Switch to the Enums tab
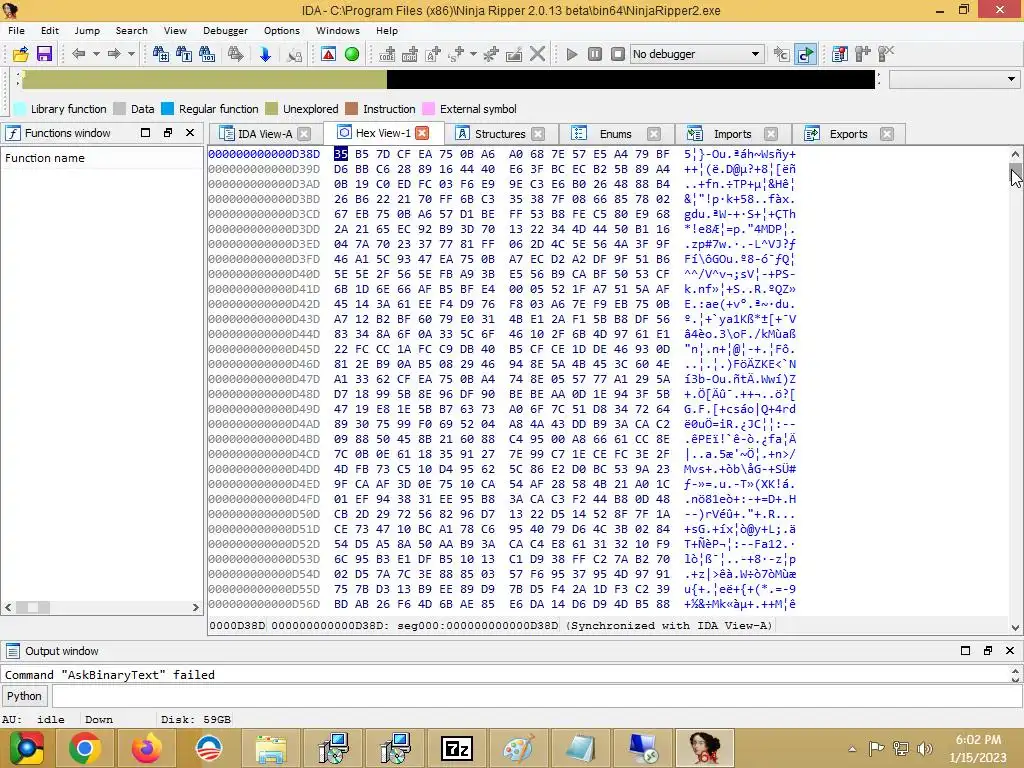 pyautogui.click(x=615, y=134)
